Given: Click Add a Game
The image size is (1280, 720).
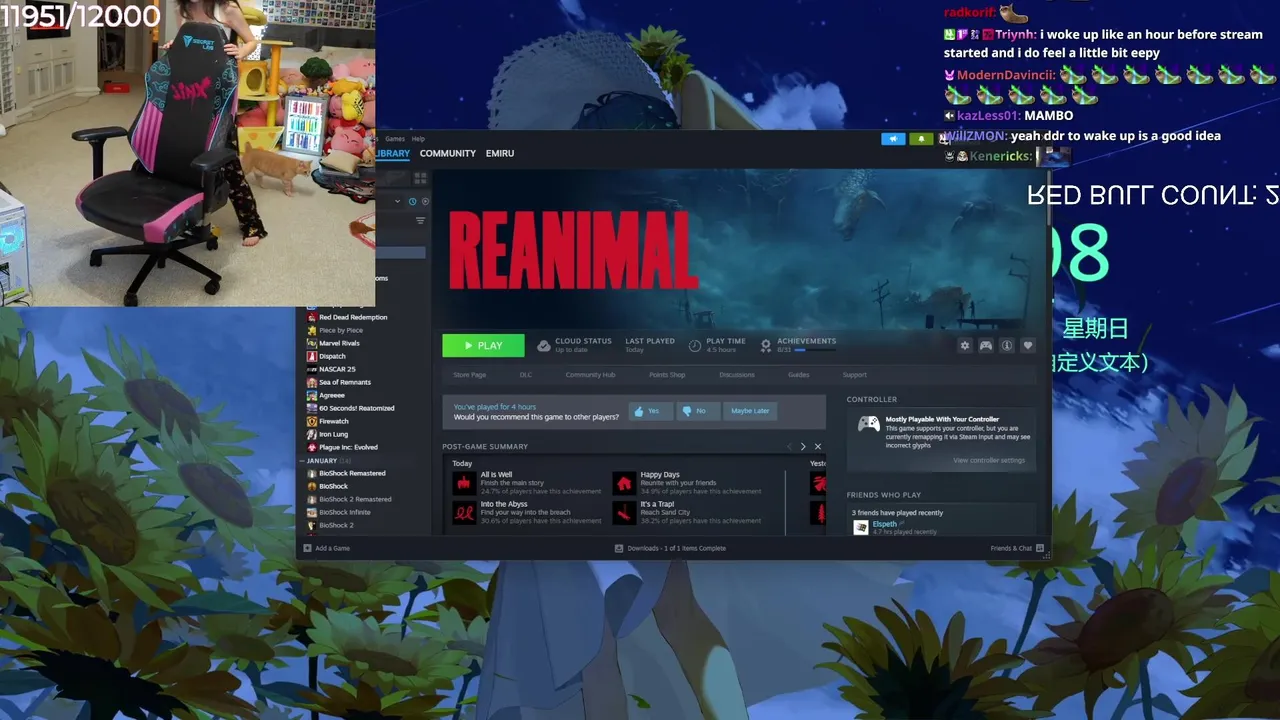Looking at the screenshot, I should (326, 548).
